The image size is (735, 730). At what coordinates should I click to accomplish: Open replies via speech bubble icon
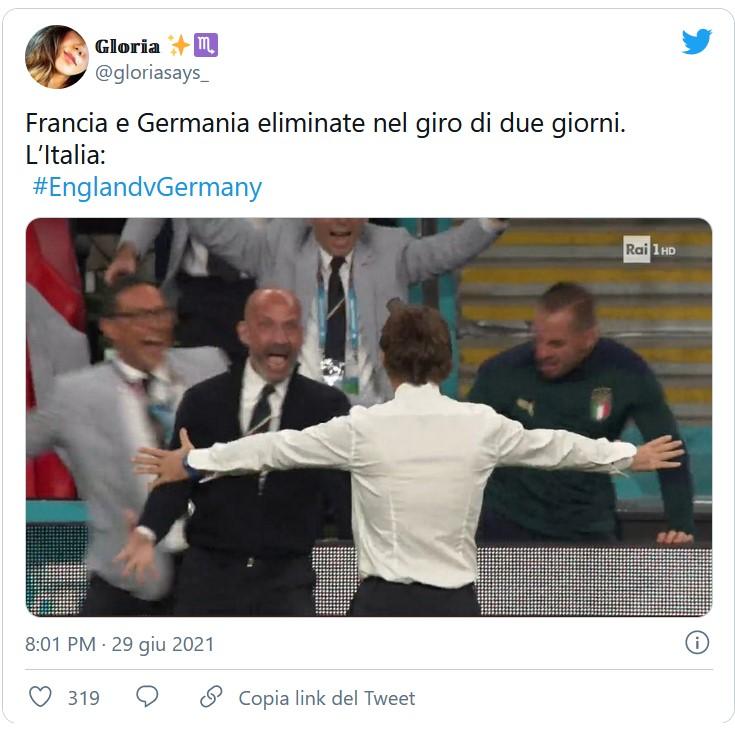click(x=147, y=696)
